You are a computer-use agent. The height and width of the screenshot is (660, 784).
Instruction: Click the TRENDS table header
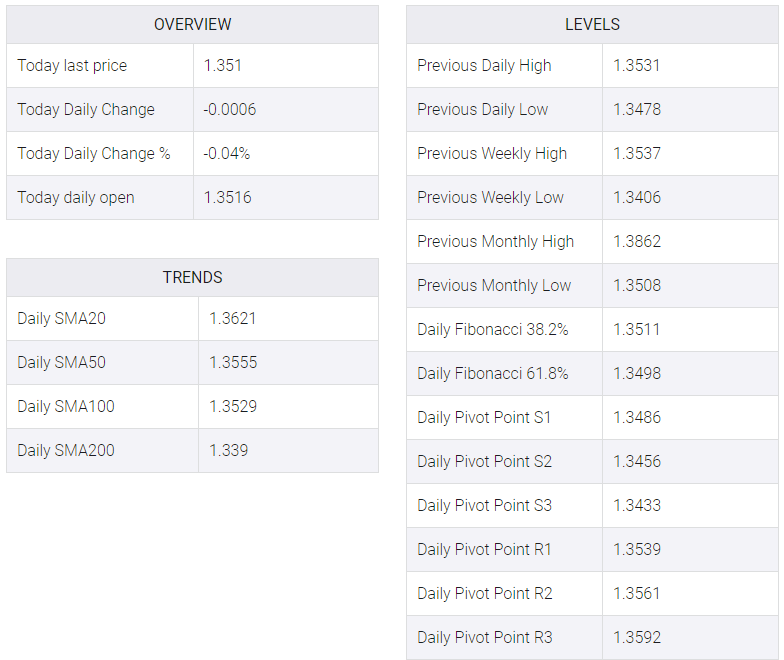click(x=192, y=277)
